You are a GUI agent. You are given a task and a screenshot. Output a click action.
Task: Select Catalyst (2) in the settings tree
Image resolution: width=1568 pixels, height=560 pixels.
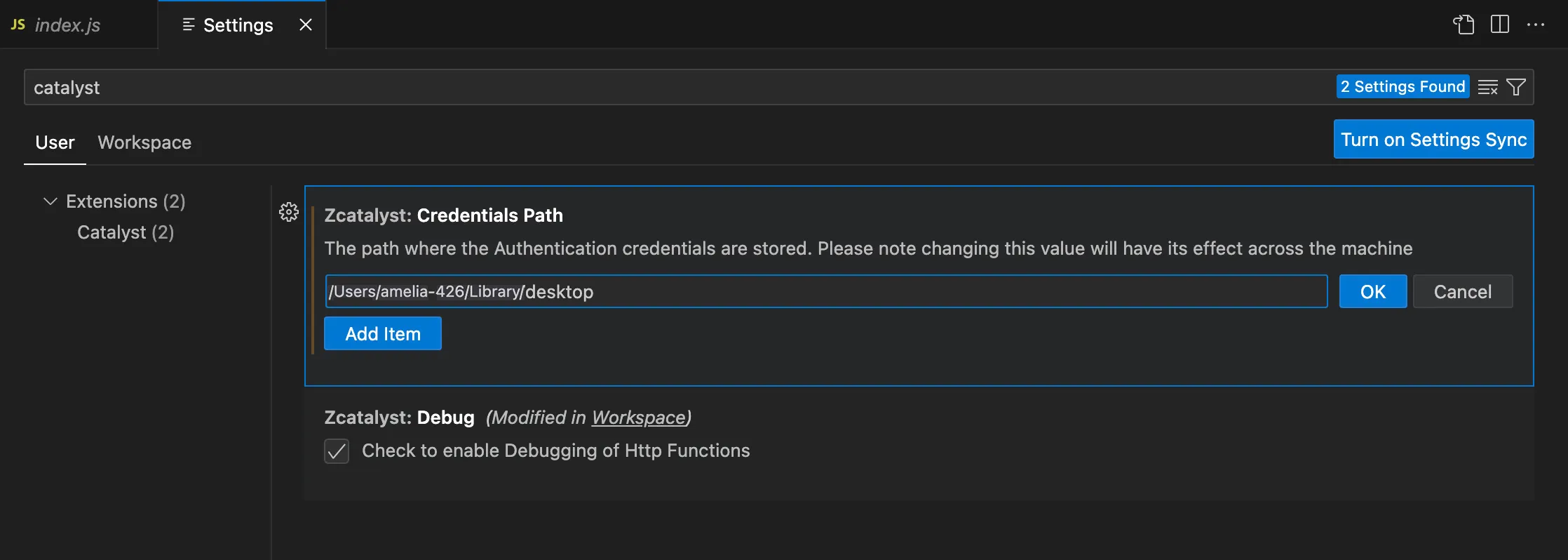126,232
